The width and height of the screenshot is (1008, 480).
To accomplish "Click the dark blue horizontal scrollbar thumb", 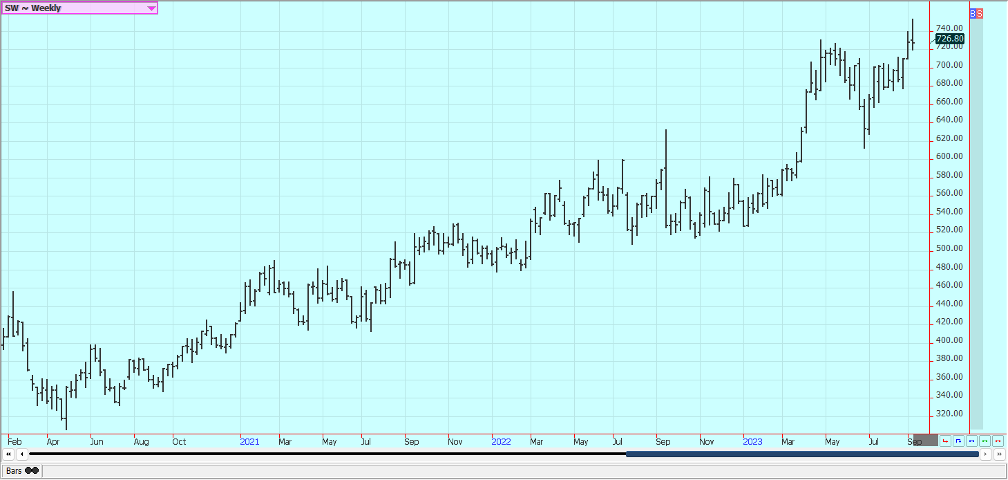I will point(801,454).
